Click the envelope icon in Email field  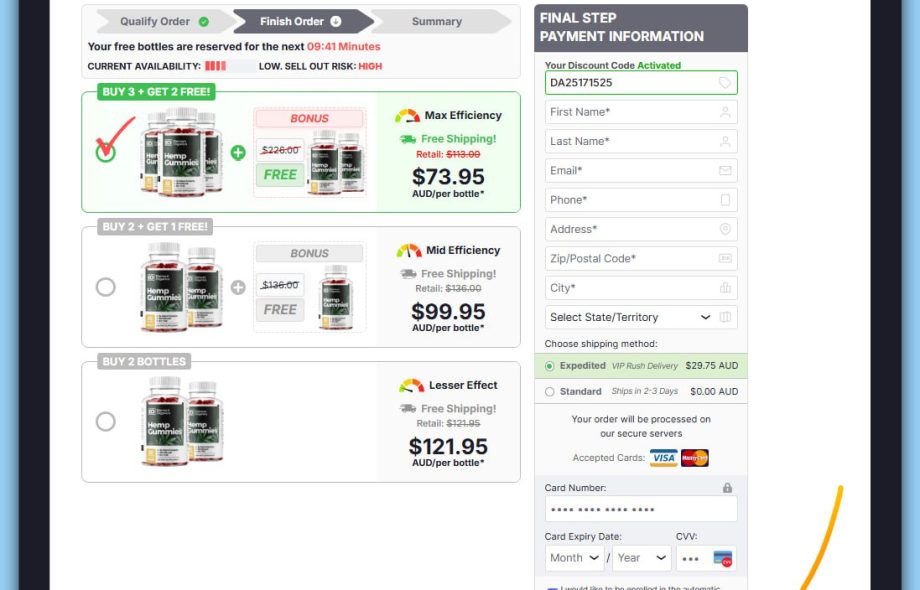coord(725,171)
